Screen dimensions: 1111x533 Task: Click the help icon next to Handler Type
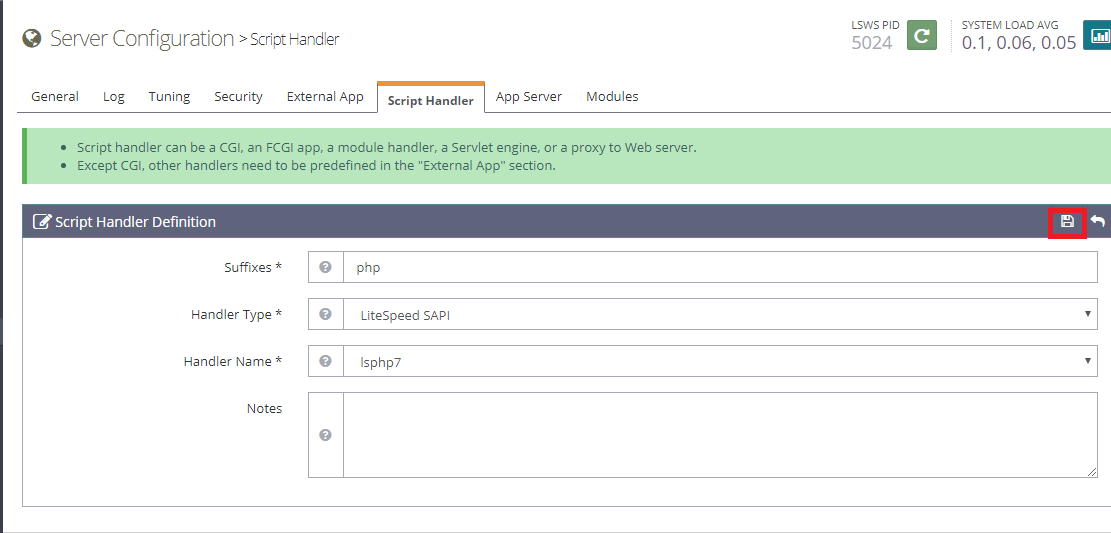[325, 314]
